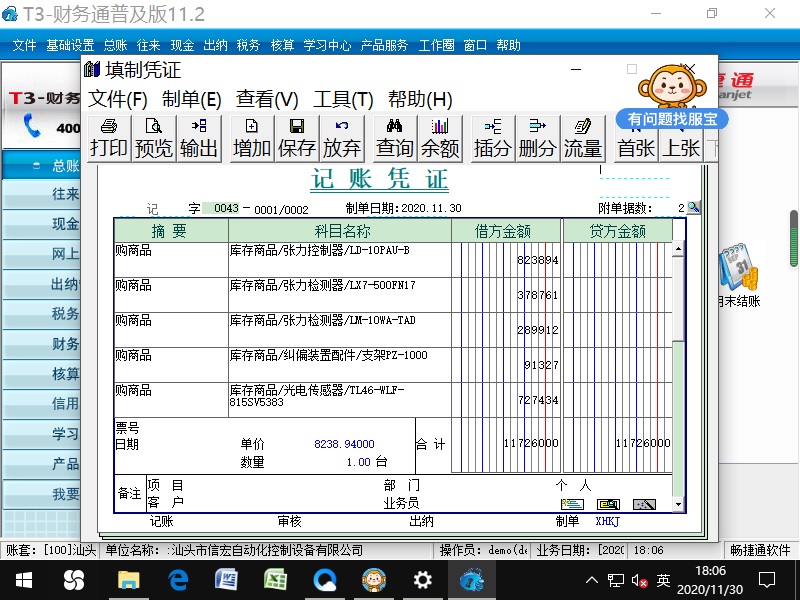The height and width of the screenshot is (600, 800).
Task: Open 预览 print preview
Action: tap(154, 139)
